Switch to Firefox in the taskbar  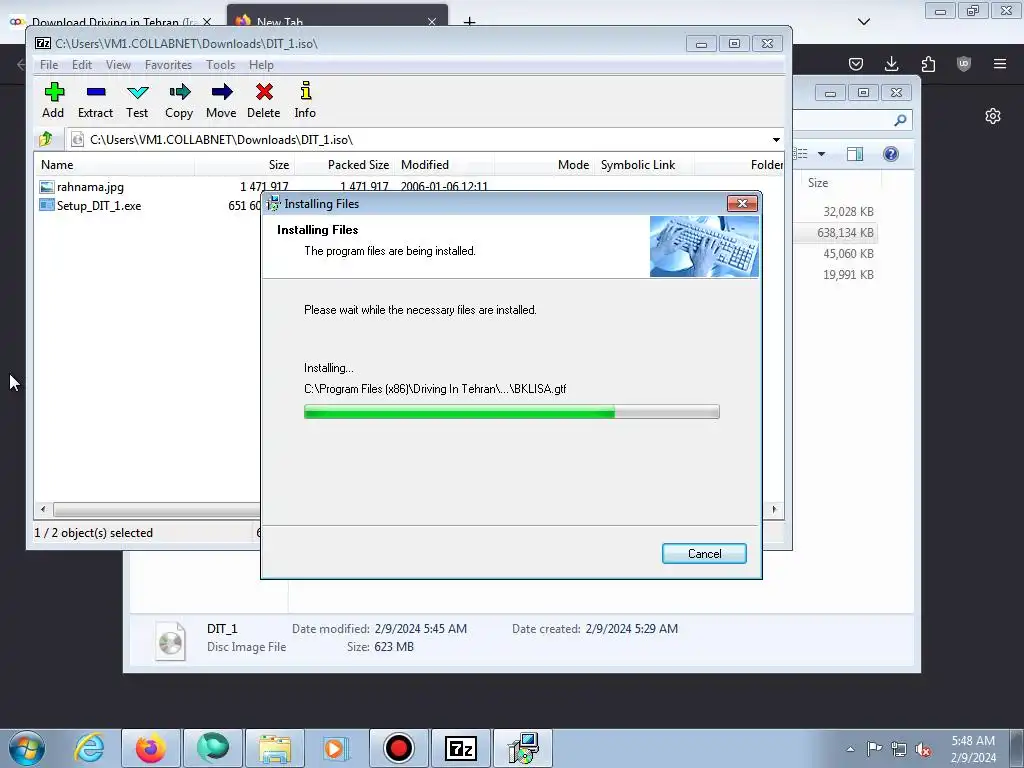point(150,748)
